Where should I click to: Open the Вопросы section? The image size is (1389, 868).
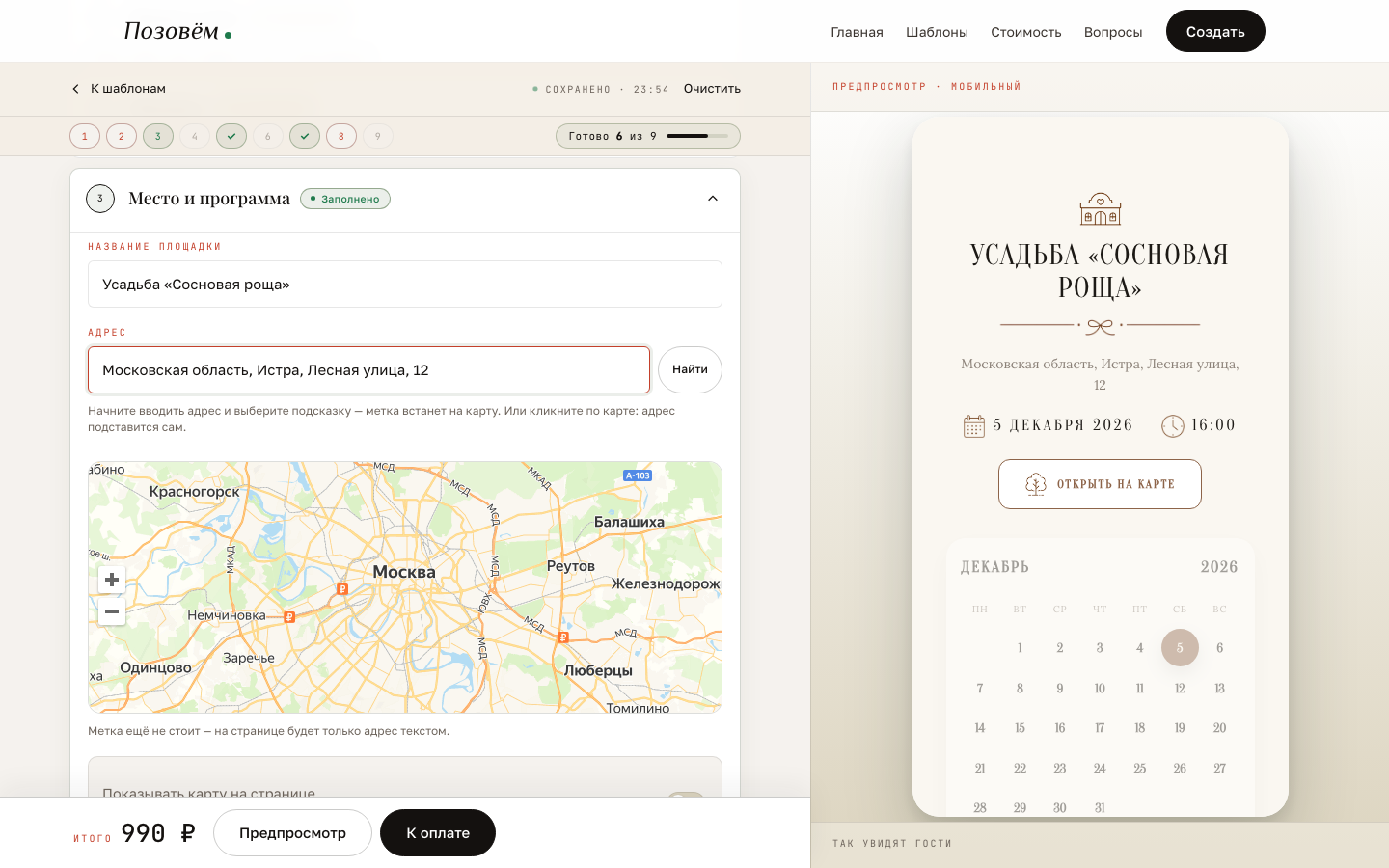click(1113, 32)
